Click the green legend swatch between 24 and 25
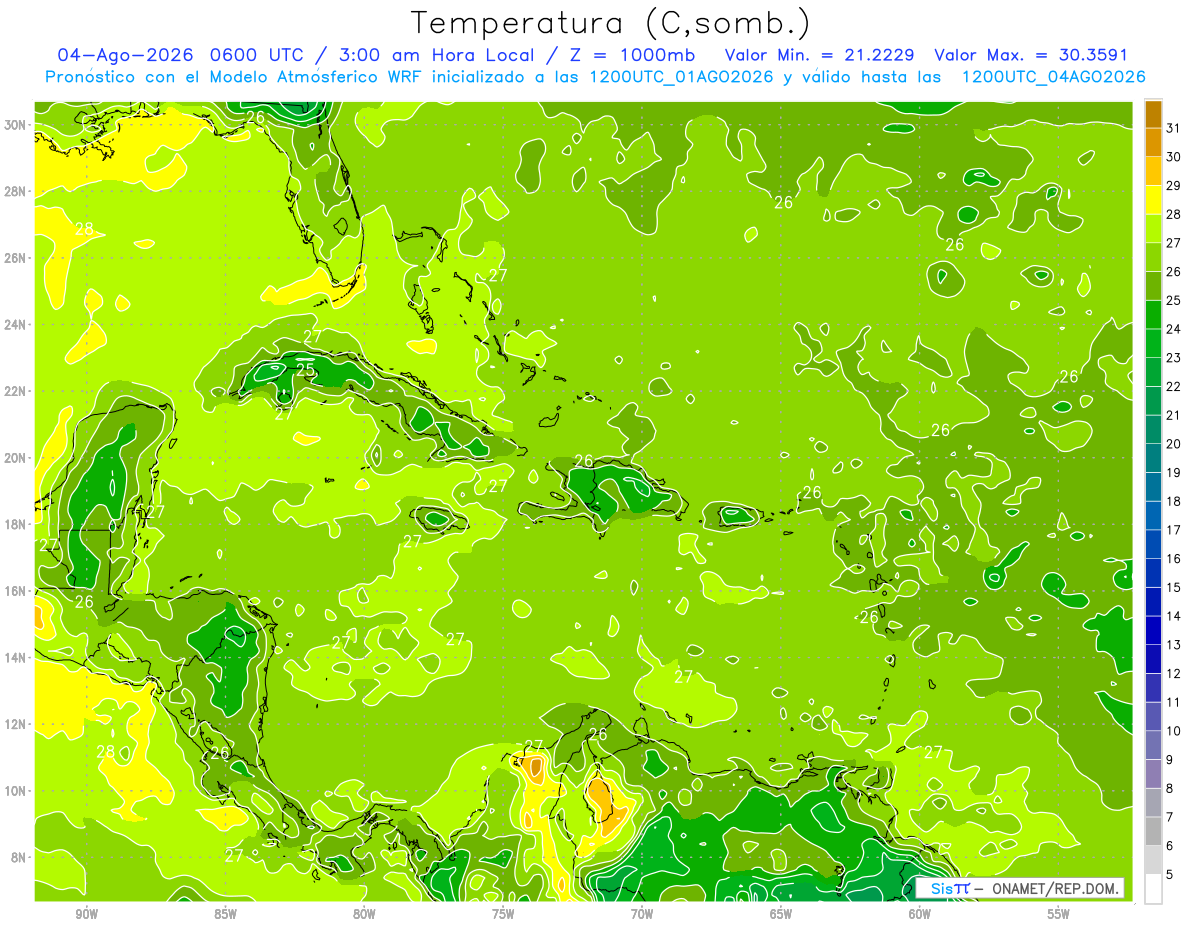This screenshot has height=927, width=1200. (1153, 315)
